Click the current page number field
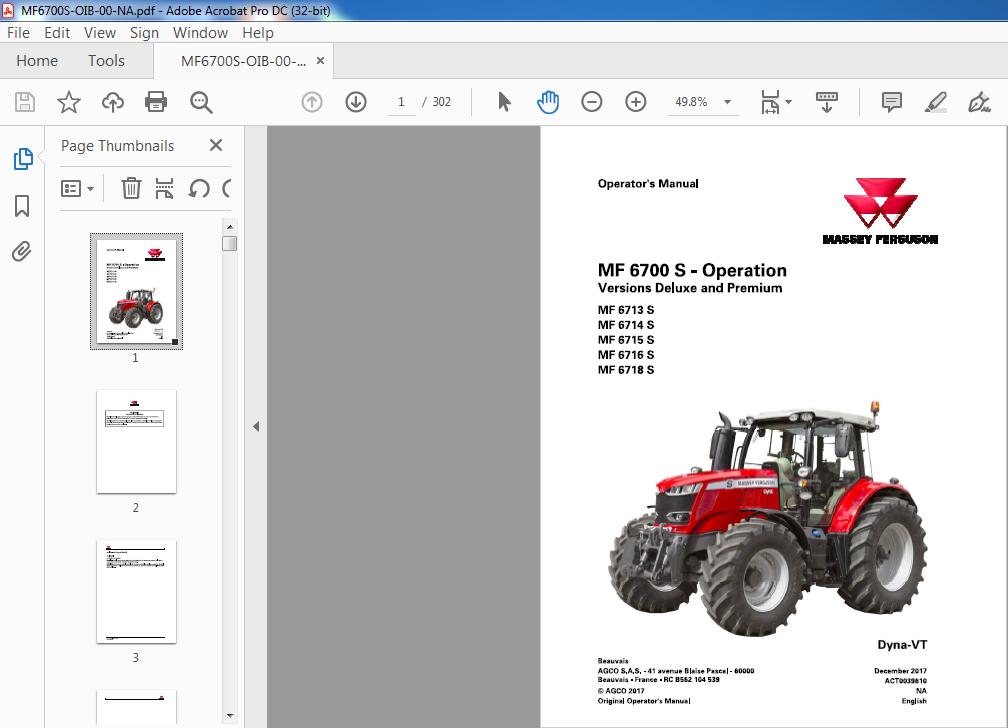 tap(401, 102)
